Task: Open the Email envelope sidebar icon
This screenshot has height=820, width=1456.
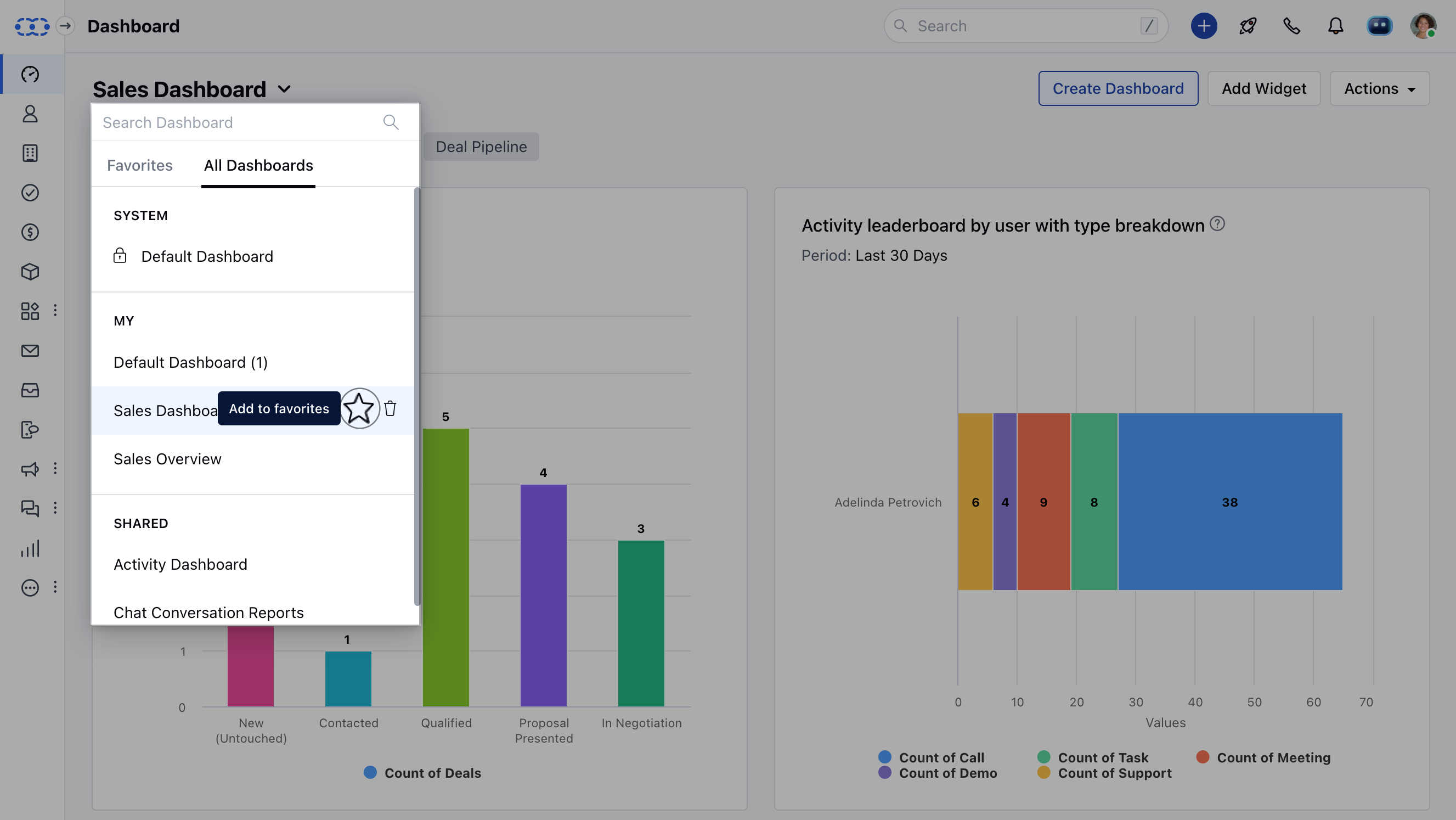Action: [30, 351]
